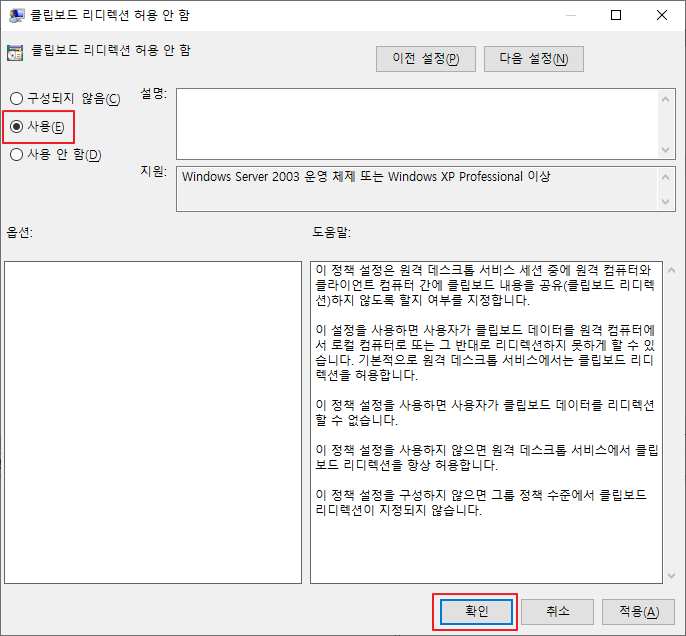Screen dimensions: 686x636
Task: Confirm with the 확인 button
Action: pos(476,611)
